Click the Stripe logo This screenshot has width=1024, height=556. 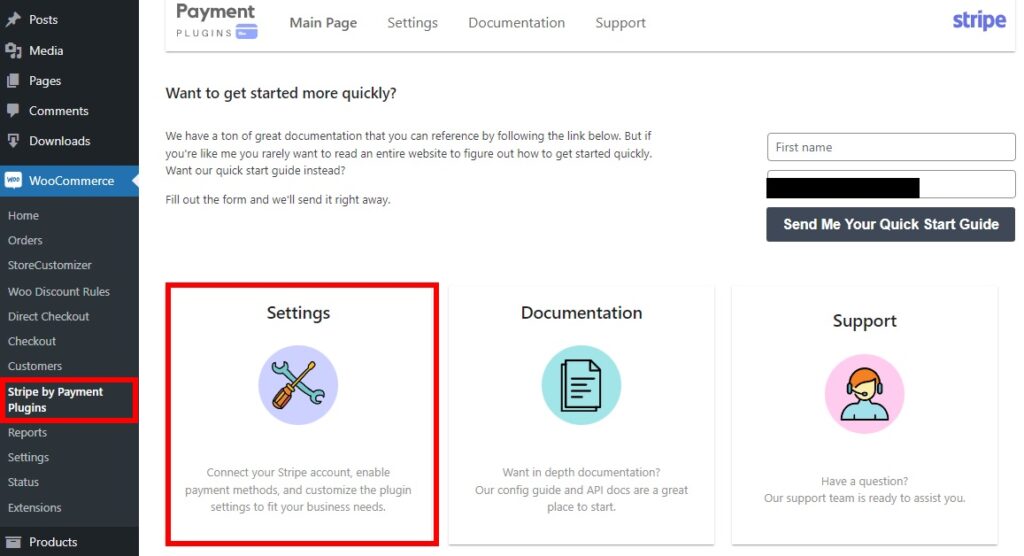pyautogui.click(x=979, y=21)
